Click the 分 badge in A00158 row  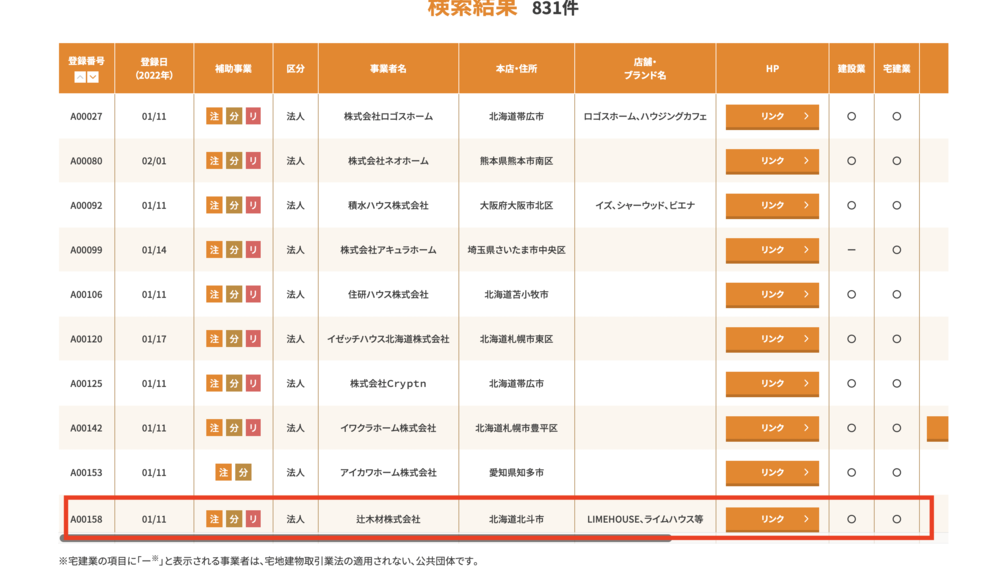point(234,519)
